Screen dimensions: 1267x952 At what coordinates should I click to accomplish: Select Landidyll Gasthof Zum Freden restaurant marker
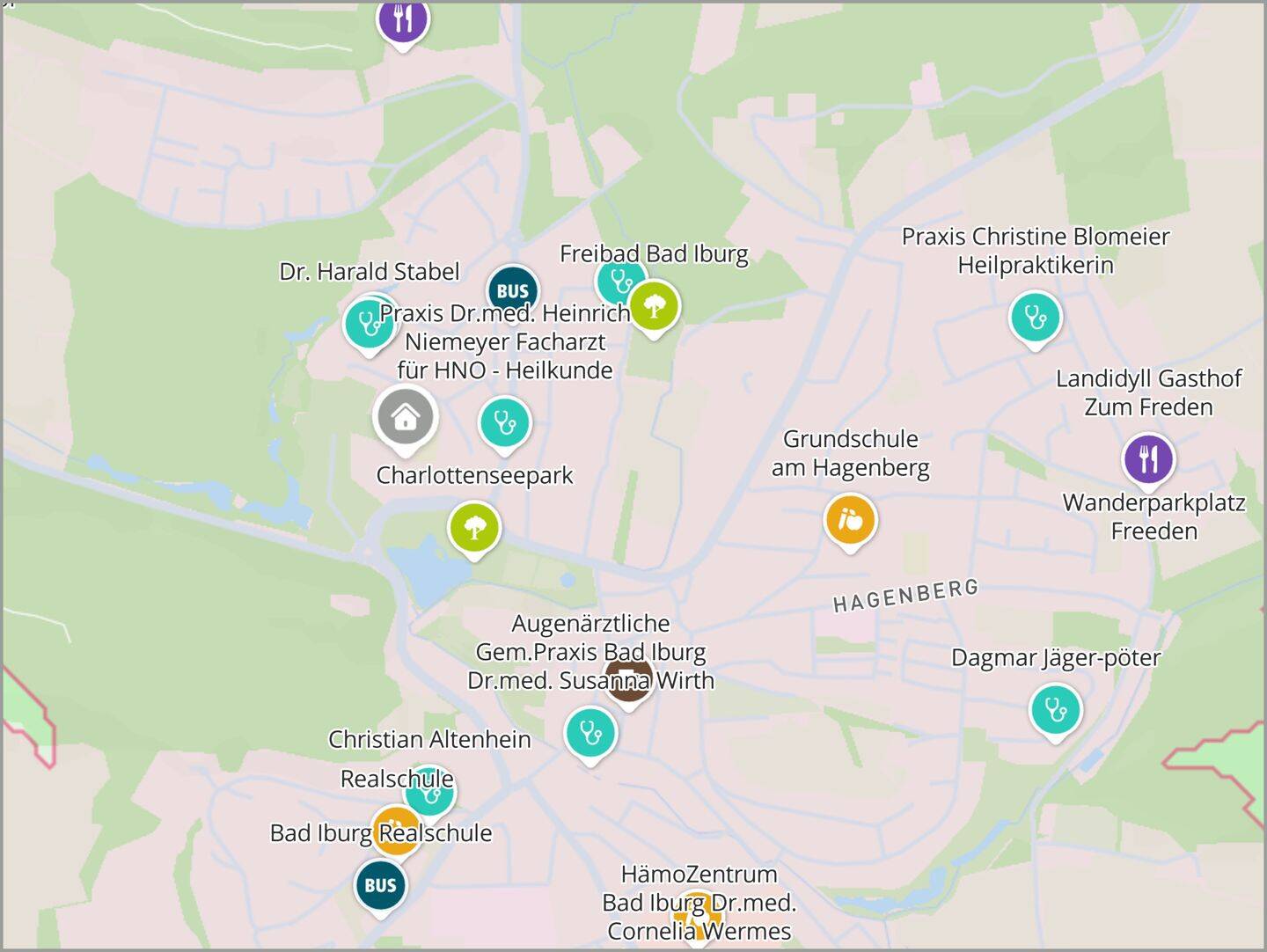[1148, 458]
